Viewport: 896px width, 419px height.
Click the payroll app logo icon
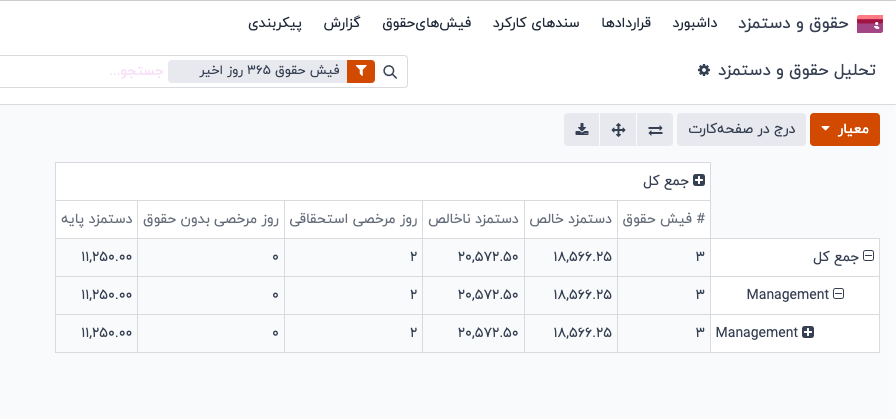[870, 23]
